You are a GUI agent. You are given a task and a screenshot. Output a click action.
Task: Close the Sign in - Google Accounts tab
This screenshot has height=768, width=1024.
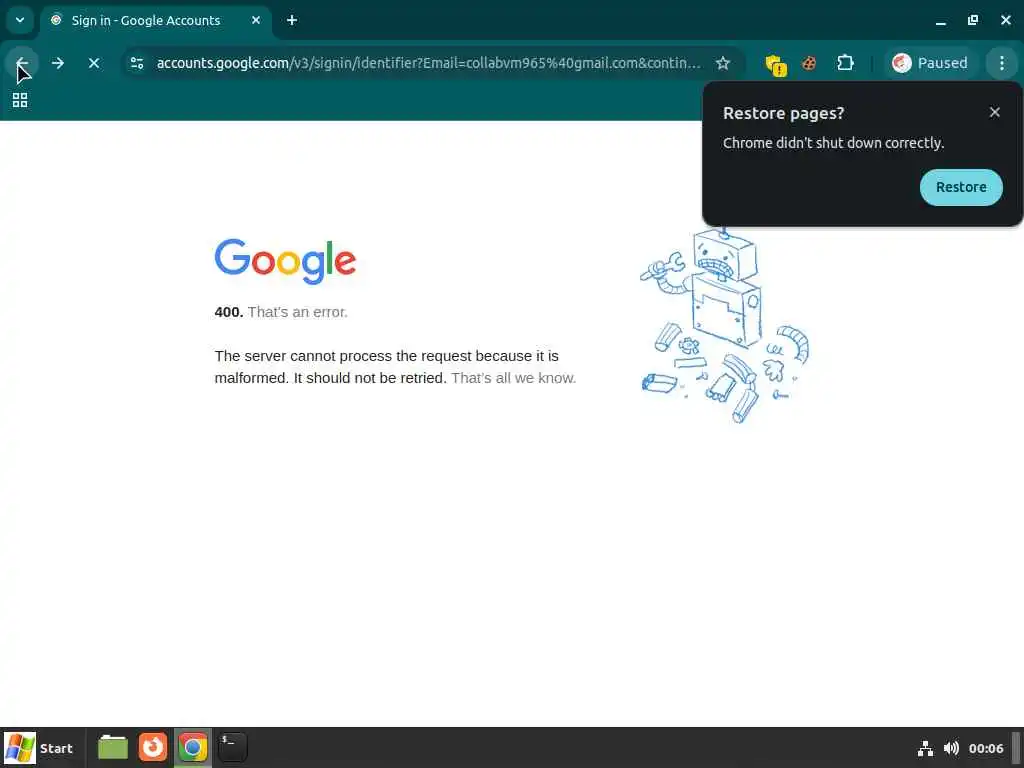pos(256,20)
